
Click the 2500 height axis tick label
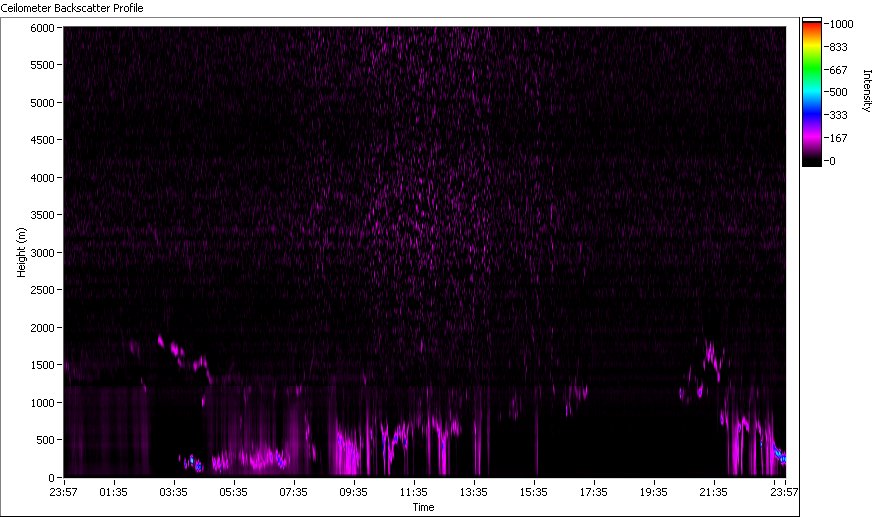(x=42, y=290)
